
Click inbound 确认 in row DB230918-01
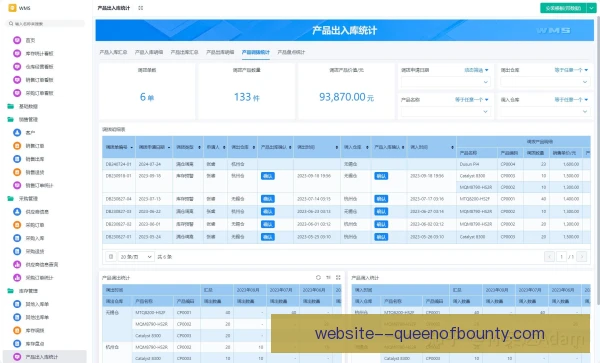coord(381,176)
